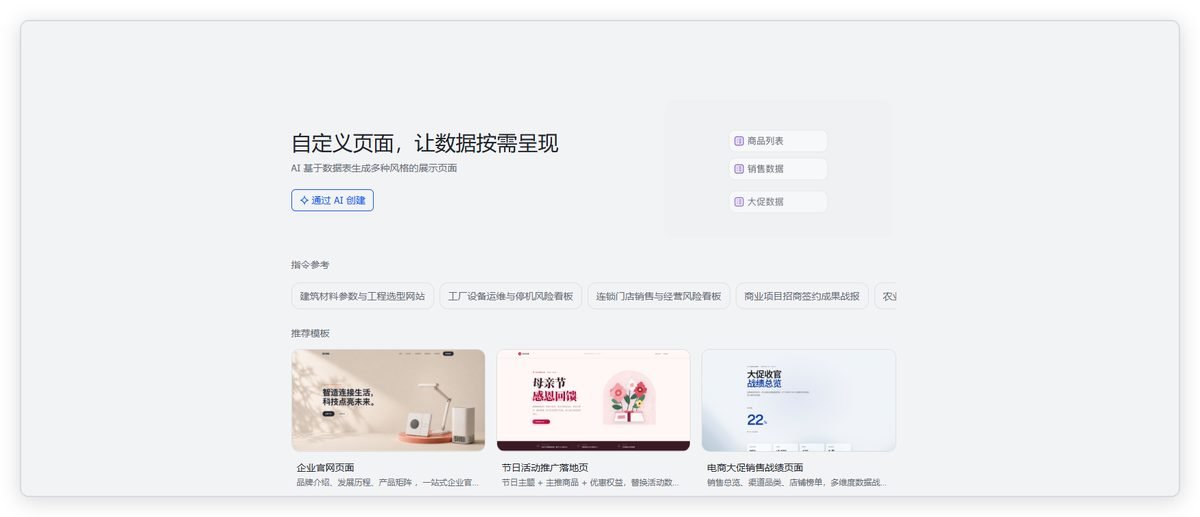The height and width of the screenshot is (517, 1200).
Task: Click the table icon beside 大促数据
Action: pos(739,202)
